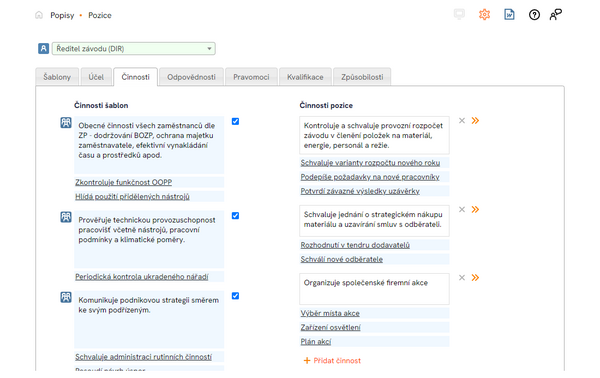
Task: Open Hlídá použití přidělených nástrojů link
Action: click(x=132, y=196)
